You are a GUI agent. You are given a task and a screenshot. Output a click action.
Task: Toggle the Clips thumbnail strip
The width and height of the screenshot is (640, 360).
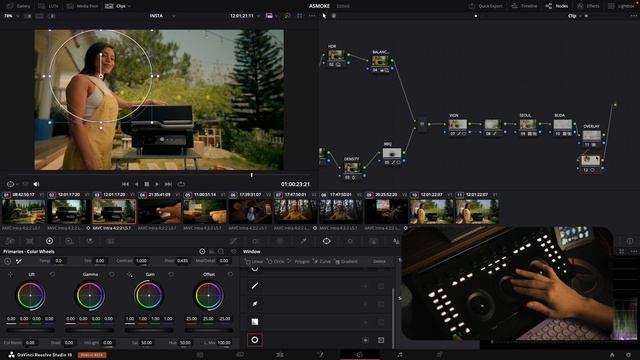tap(116, 6)
